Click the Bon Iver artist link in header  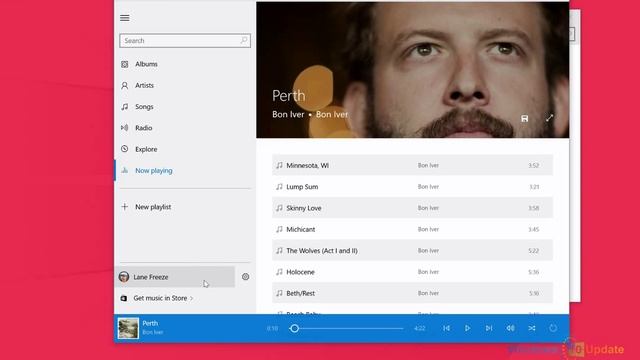click(288, 115)
